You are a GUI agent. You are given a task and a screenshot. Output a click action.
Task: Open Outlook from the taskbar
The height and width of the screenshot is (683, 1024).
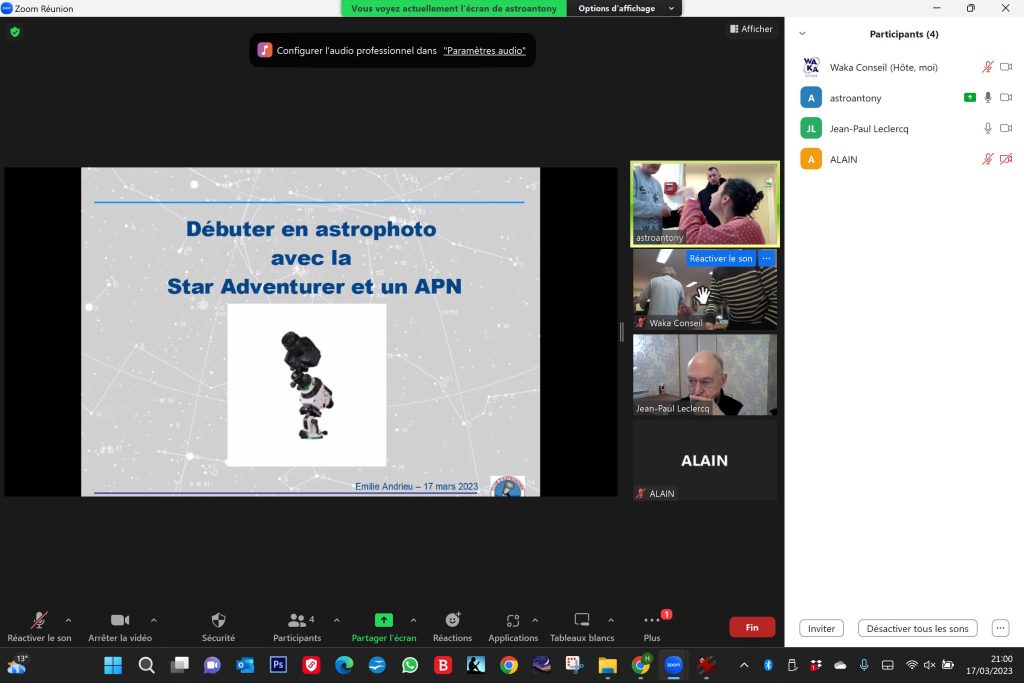coord(246,665)
